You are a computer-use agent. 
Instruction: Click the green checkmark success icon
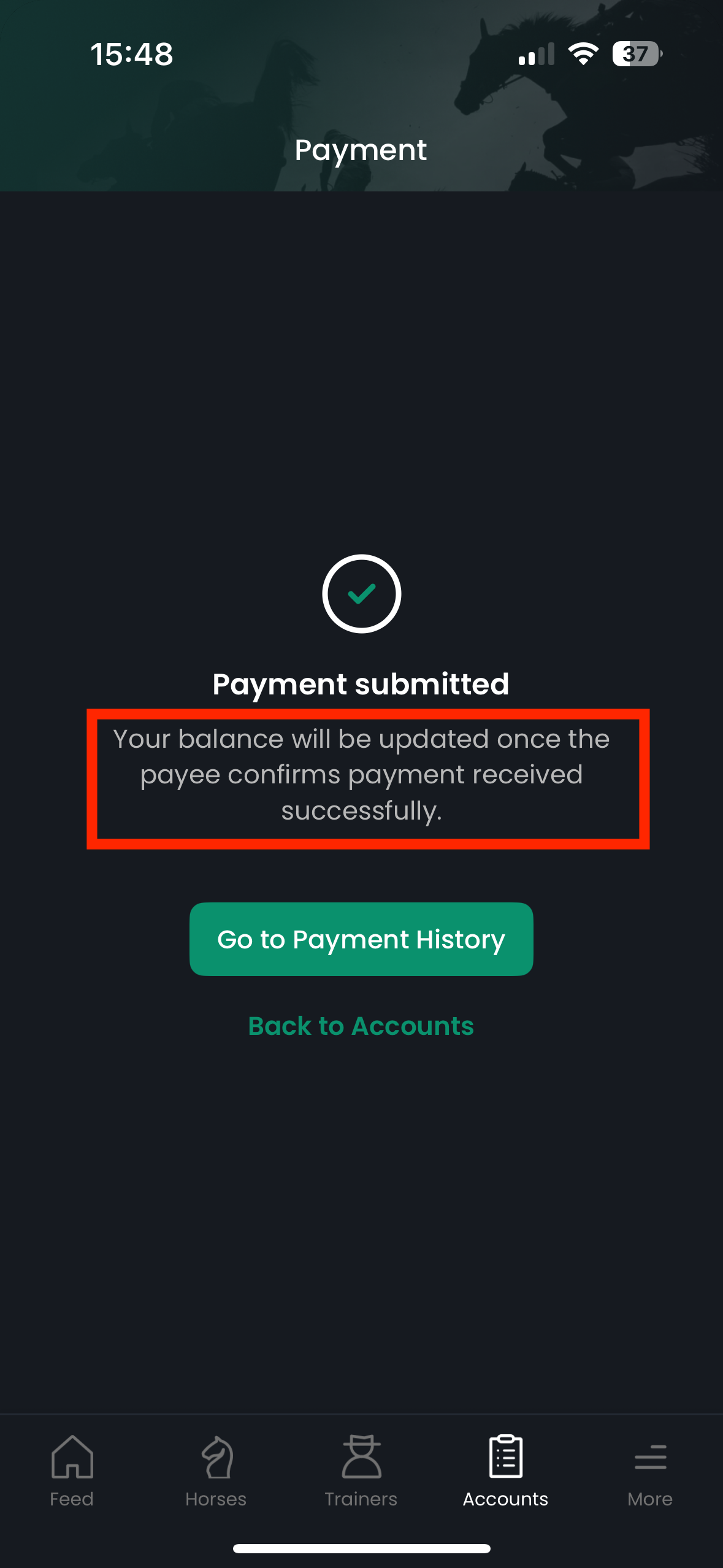click(361, 594)
